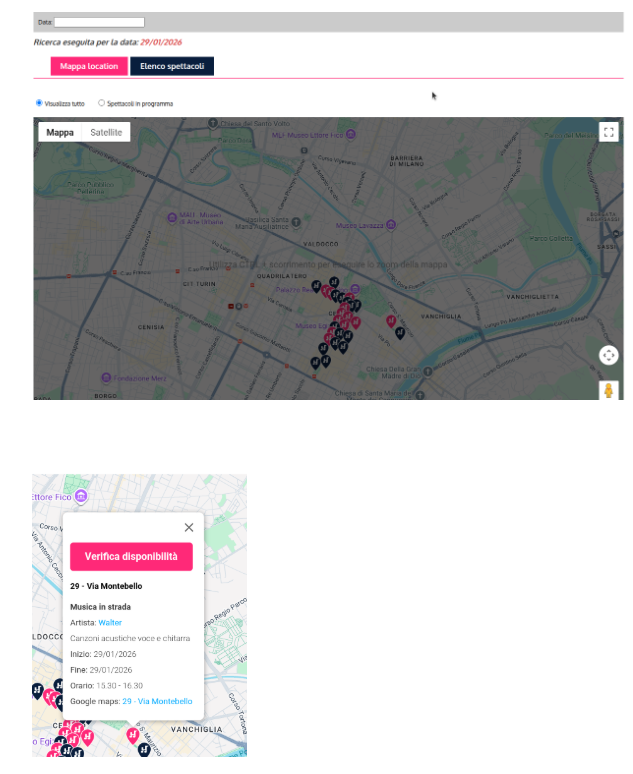The width and height of the screenshot is (633, 774).
Task: Focus the Data date input field
Action: 99,22
